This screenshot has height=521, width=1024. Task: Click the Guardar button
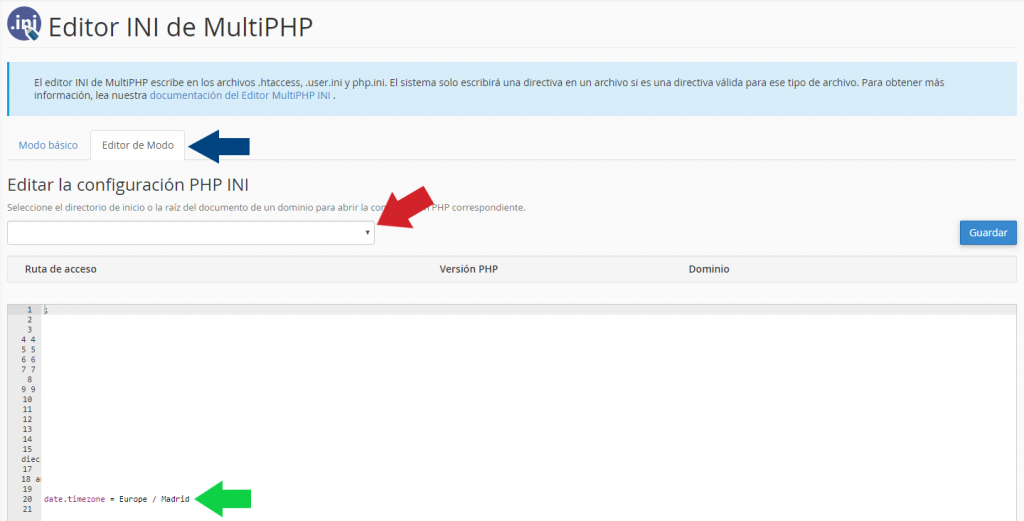(x=987, y=232)
